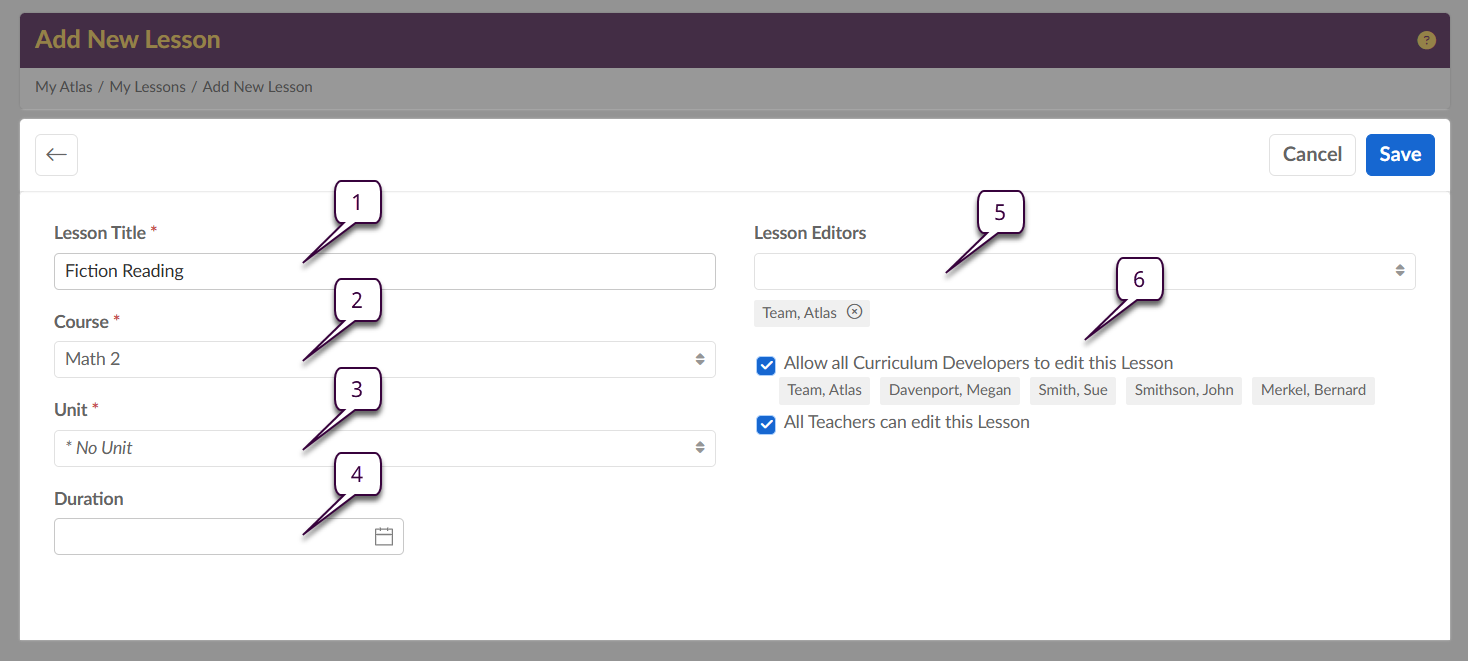1468x661 pixels.
Task: Uncheck Allow all Curriculum Developers checkbox
Action: [766, 365]
